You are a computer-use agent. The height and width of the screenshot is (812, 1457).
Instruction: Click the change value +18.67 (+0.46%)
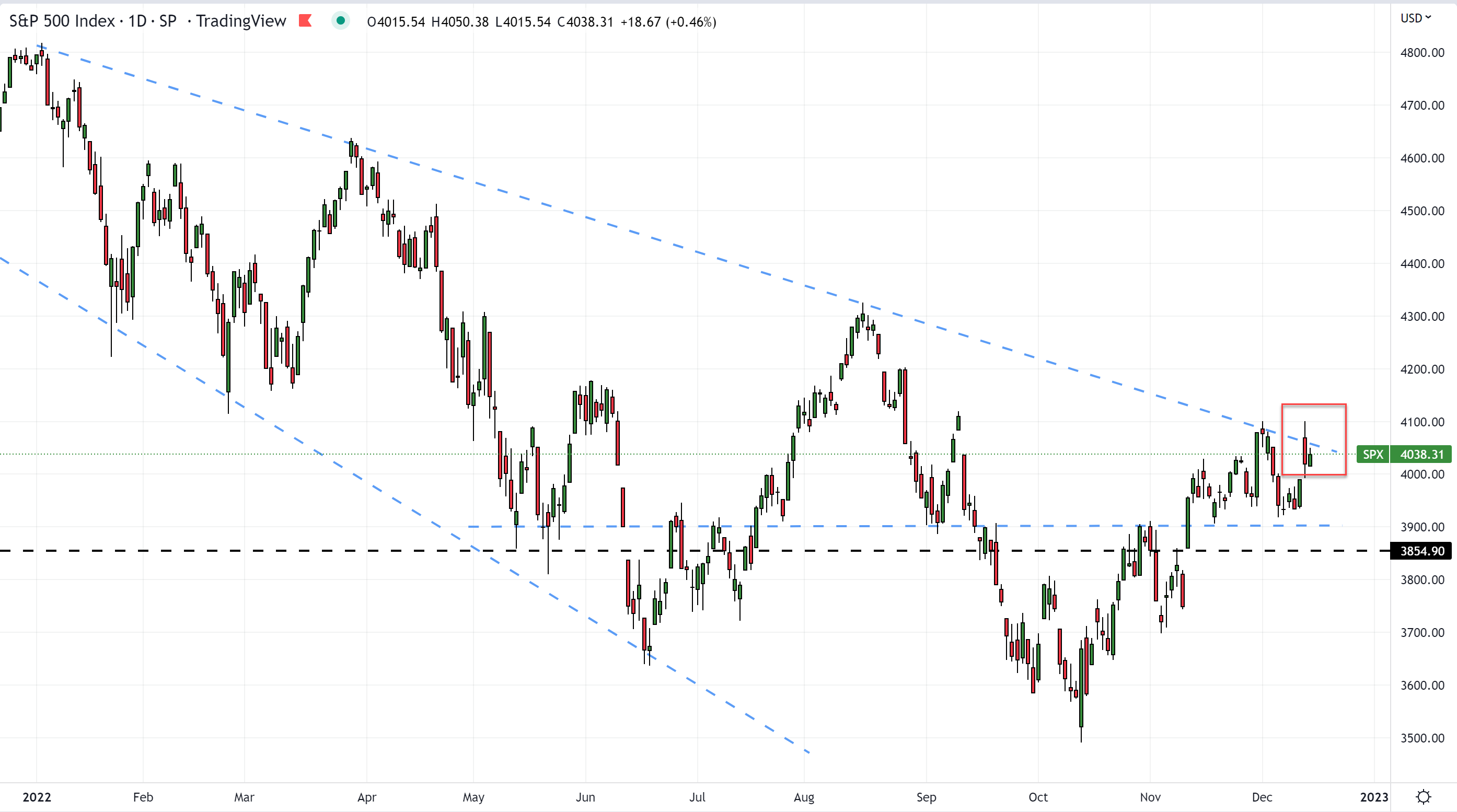668,22
